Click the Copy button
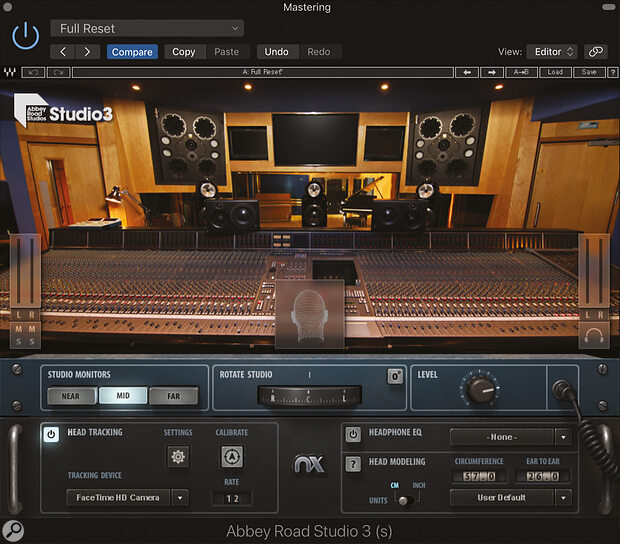Image resolution: width=620 pixels, height=544 pixels. pos(184,52)
